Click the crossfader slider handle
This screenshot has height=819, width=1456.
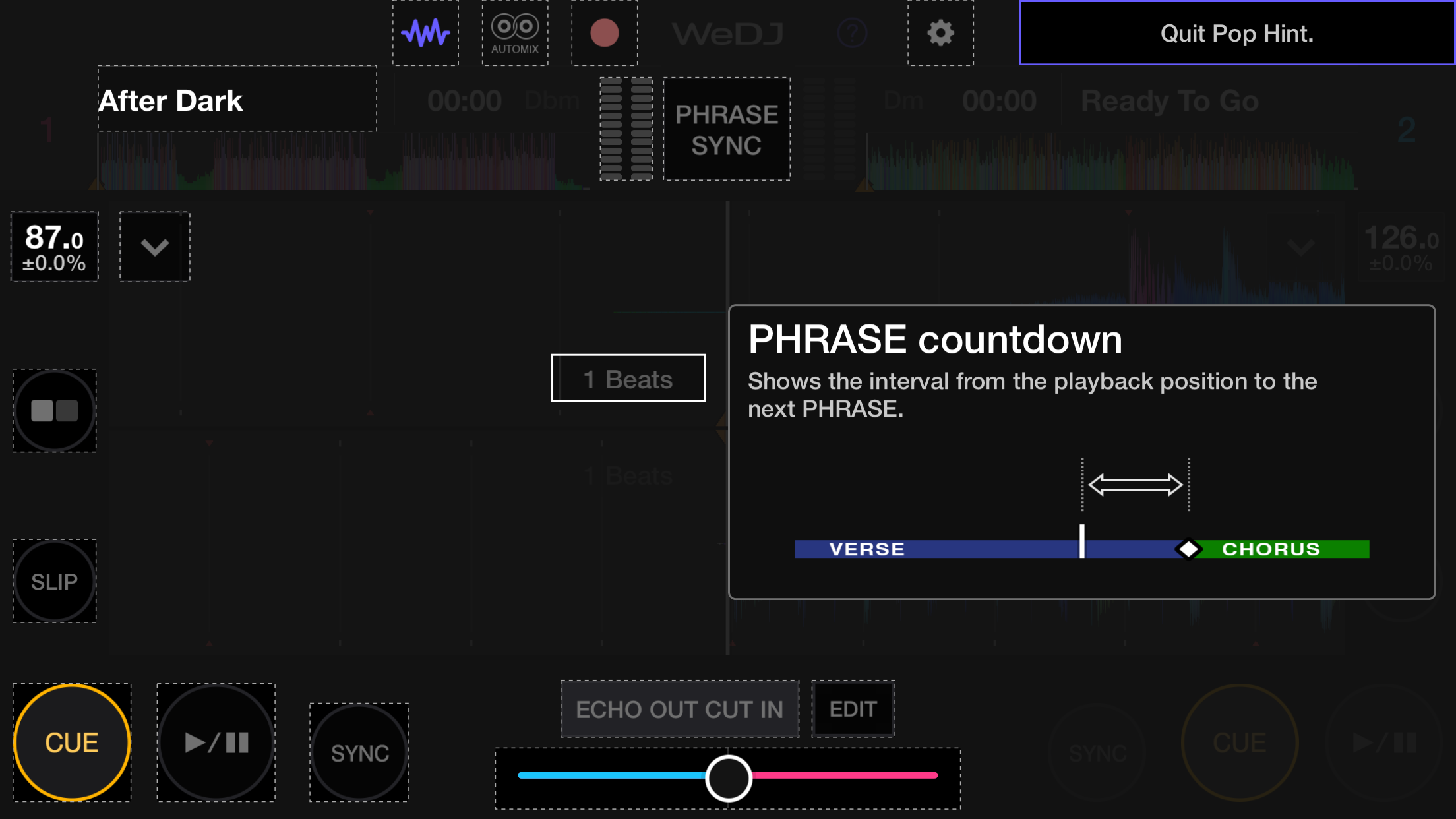click(x=728, y=778)
